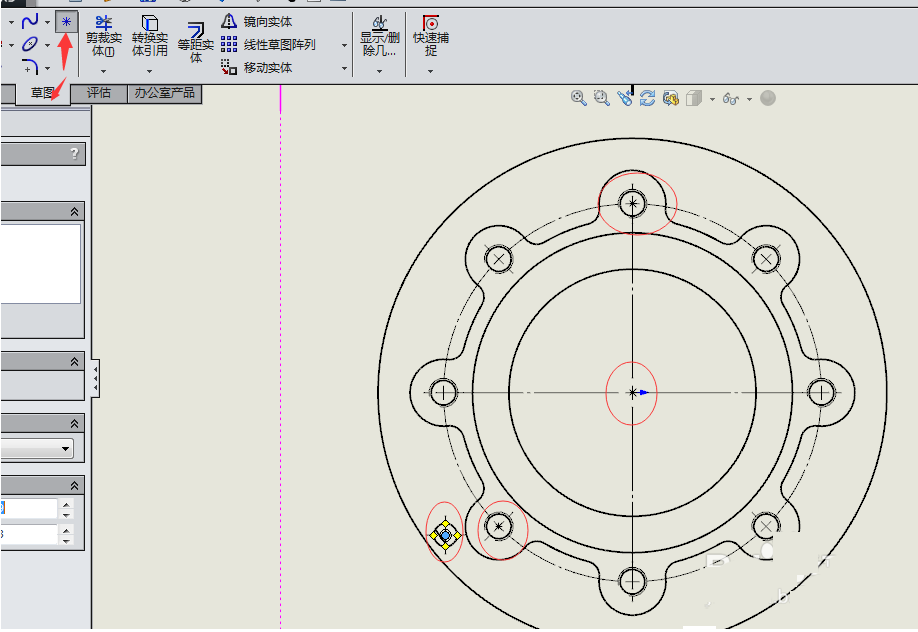Select the Ellipse tool

pos(28,44)
